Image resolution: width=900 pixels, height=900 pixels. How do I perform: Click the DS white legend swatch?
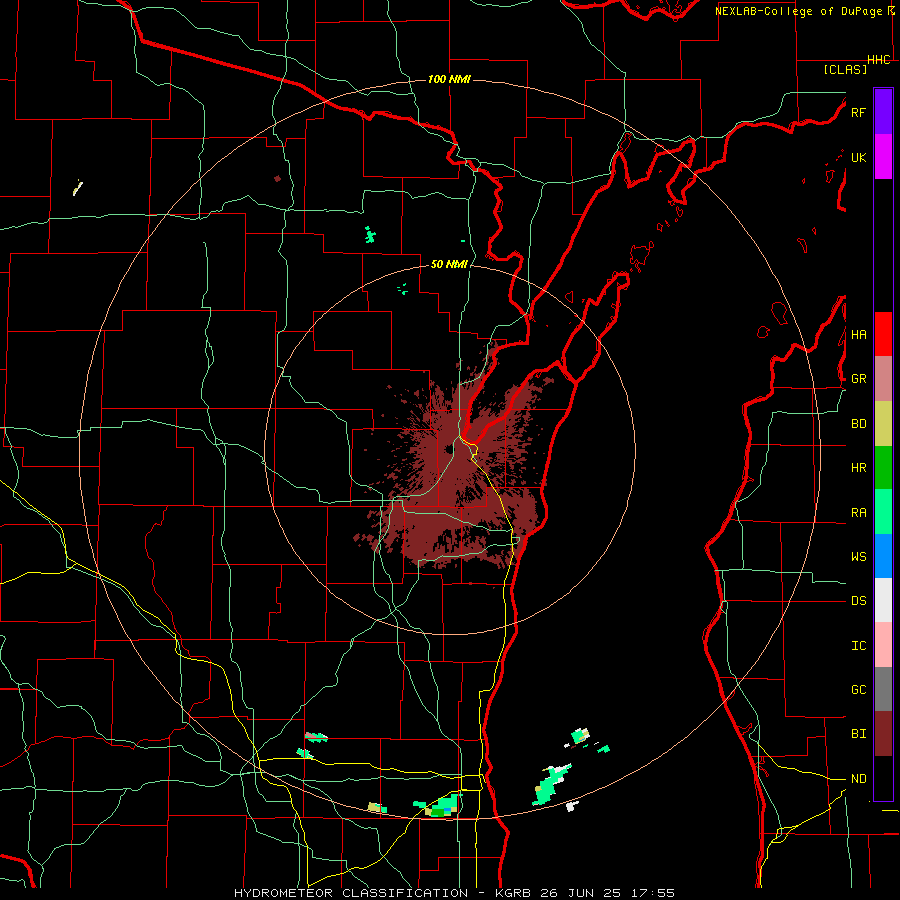click(883, 600)
